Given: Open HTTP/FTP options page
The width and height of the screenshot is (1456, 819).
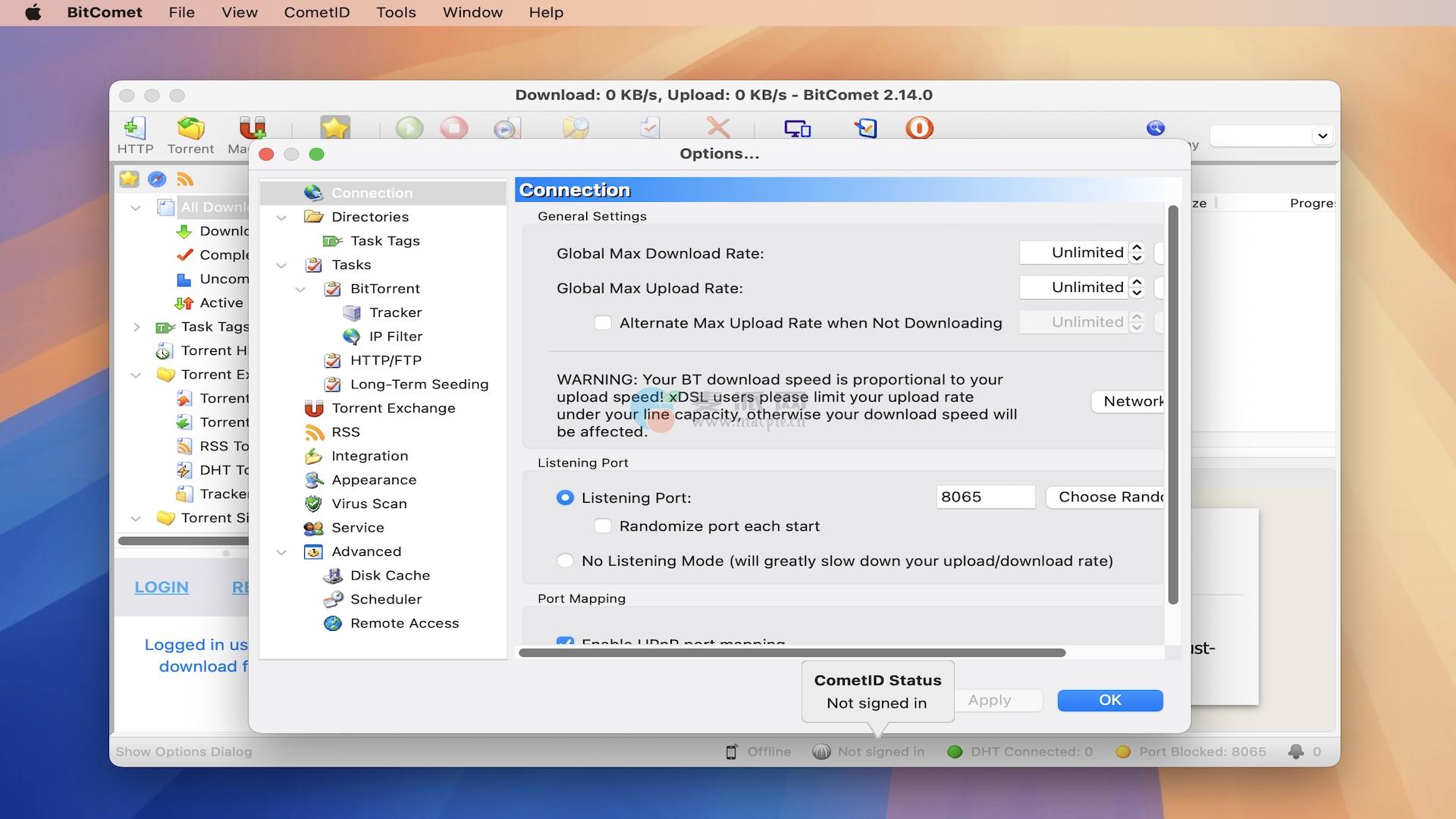Looking at the screenshot, I should 385,360.
